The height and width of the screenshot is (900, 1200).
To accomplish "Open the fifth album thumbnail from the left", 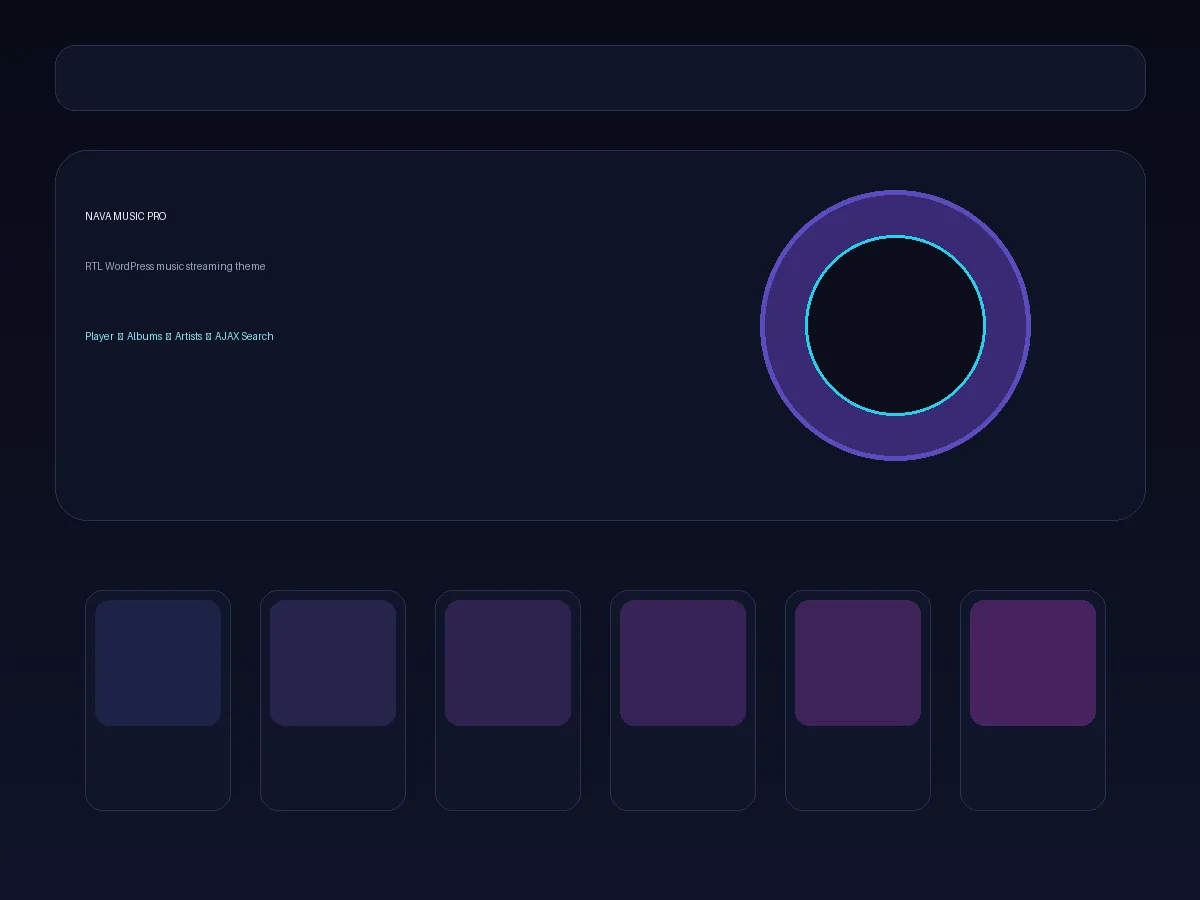I will click(x=858, y=663).
